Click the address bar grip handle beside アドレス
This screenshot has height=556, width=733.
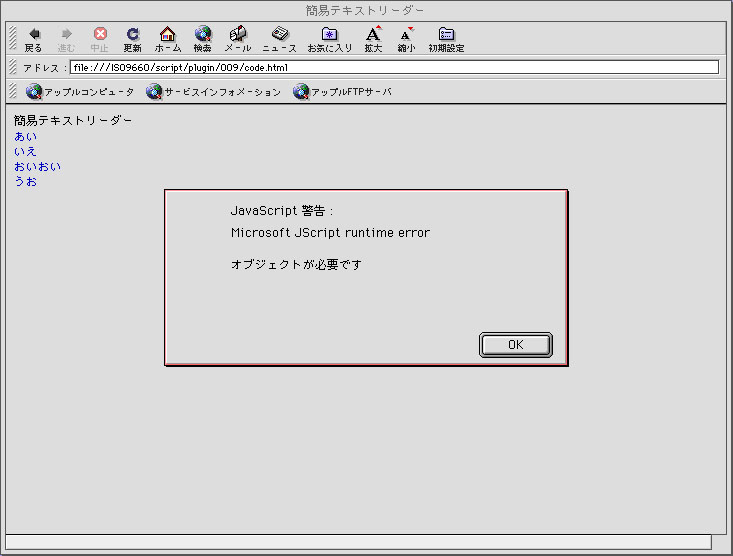tap(13, 67)
